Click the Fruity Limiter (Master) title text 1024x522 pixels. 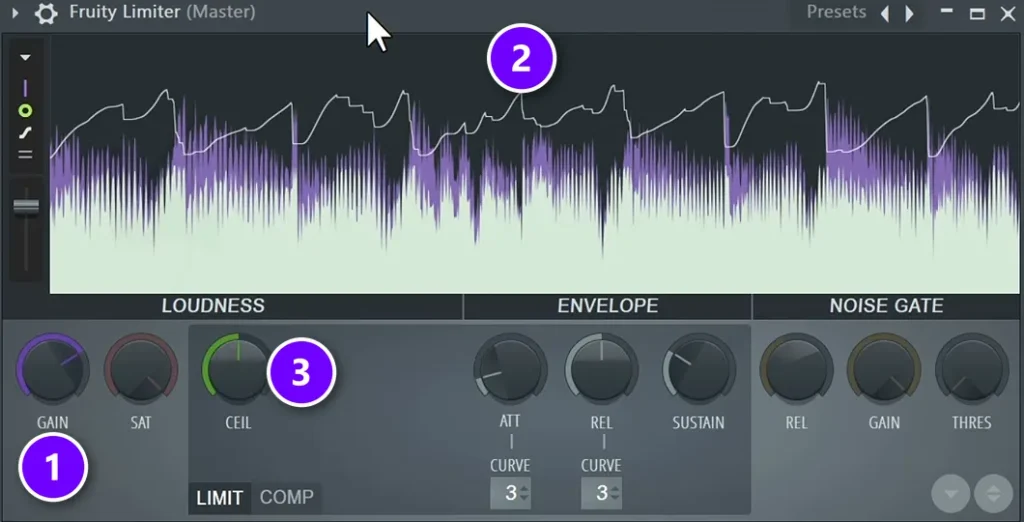162,12
